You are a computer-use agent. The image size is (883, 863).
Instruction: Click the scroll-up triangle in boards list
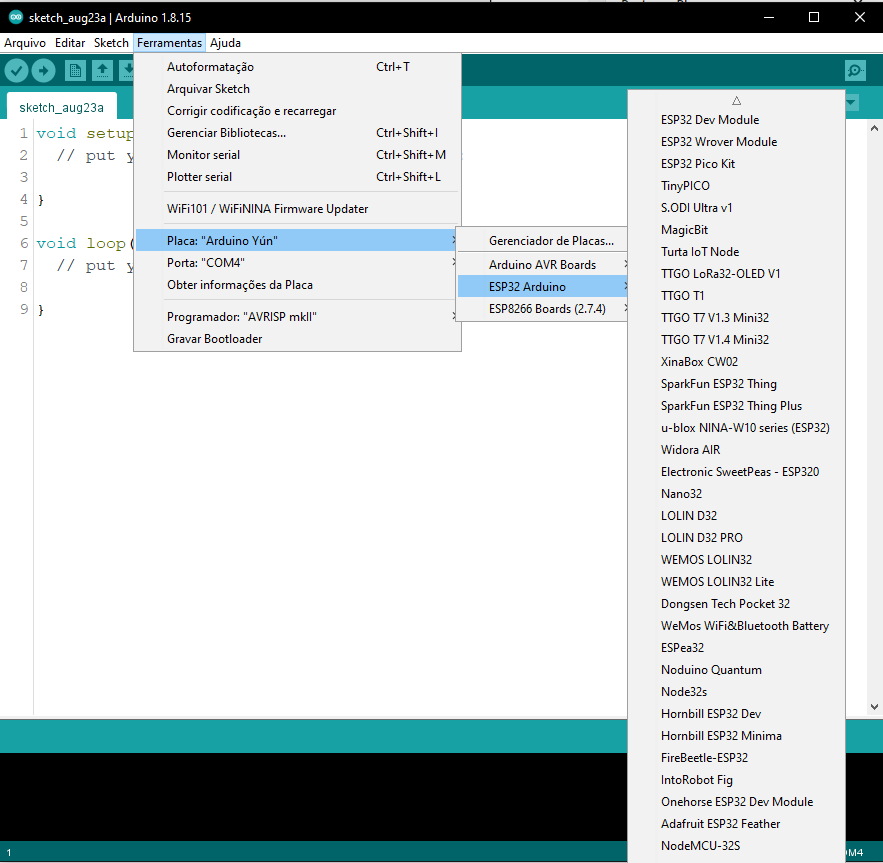pyautogui.click(x=737, y=101)
